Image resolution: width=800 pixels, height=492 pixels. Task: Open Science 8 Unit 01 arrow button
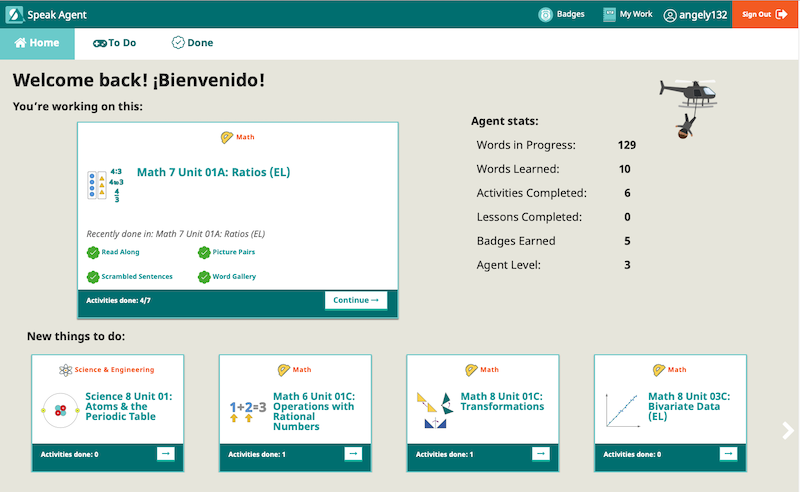click(x=165, y=454)
